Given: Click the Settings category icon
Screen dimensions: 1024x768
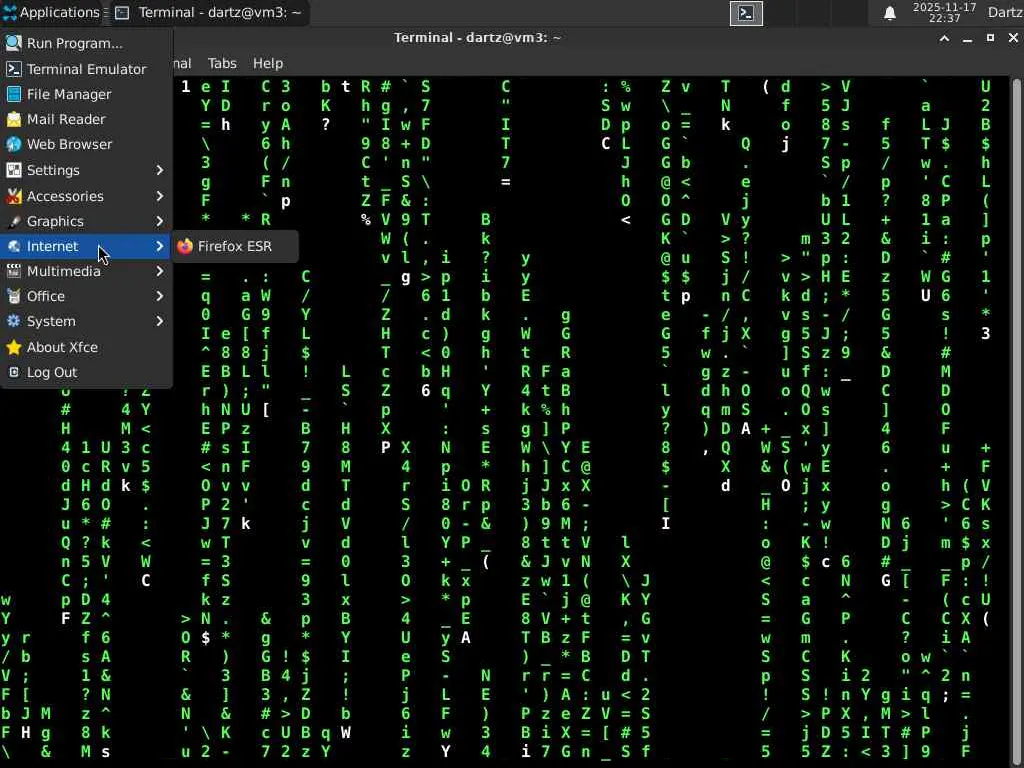Looking at the screenshot, I should click(x=13, y=170).
